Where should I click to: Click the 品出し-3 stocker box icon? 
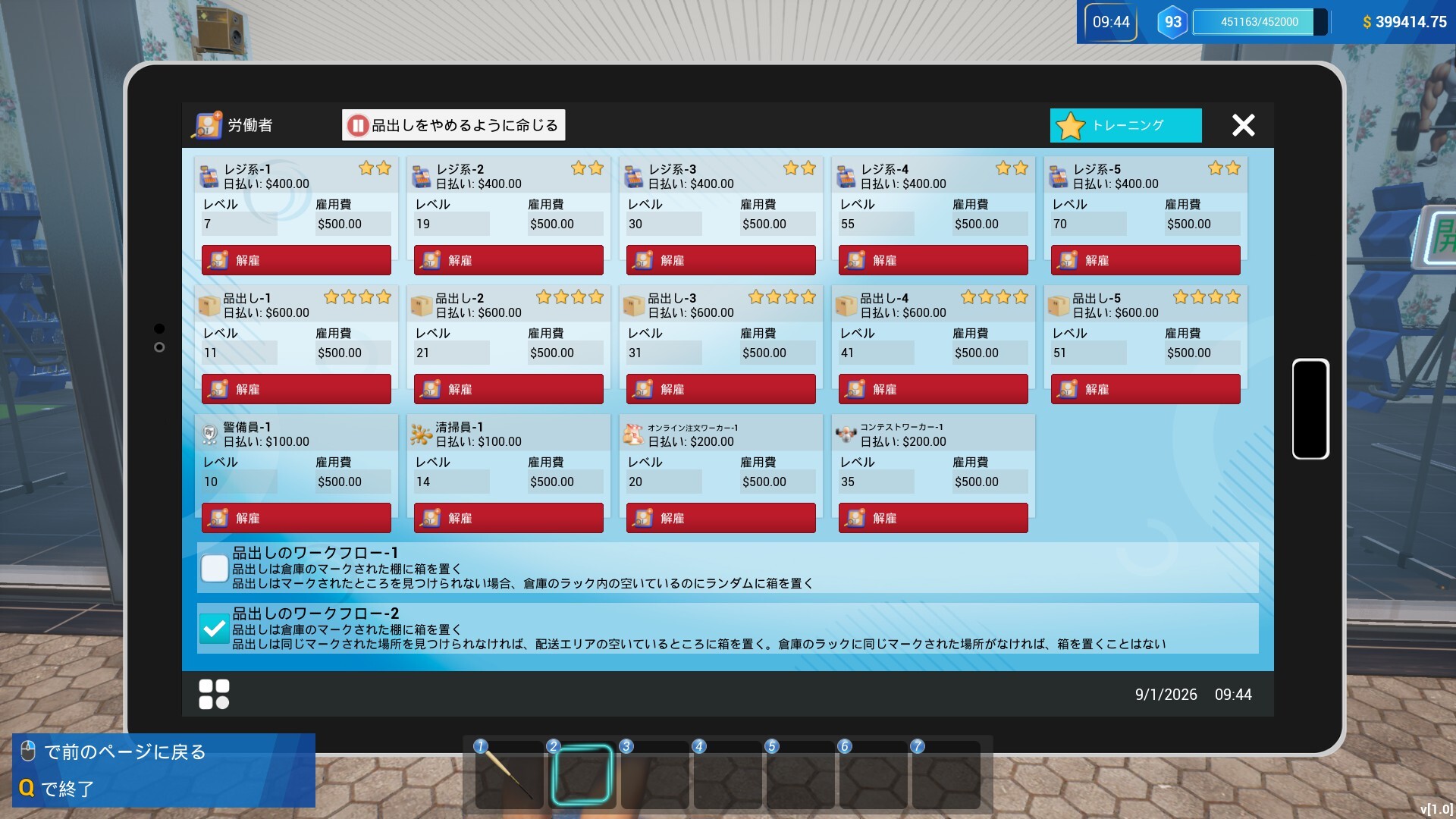633,306
